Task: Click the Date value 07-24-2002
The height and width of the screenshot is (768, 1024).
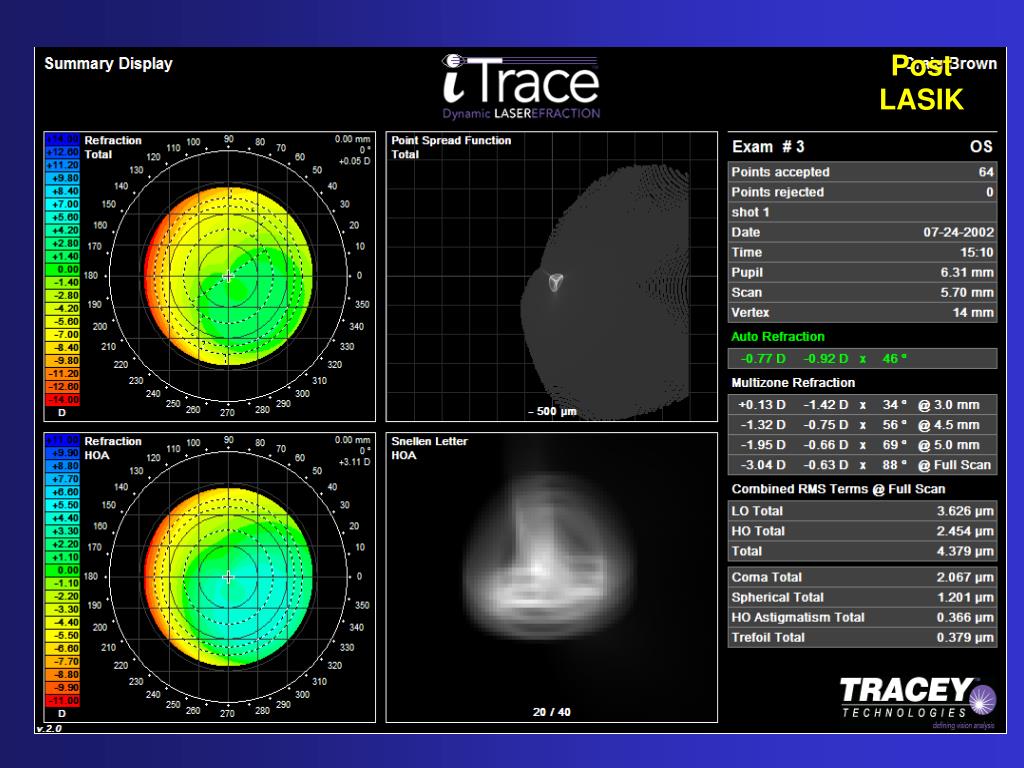Action: click(x=958, y=232)
